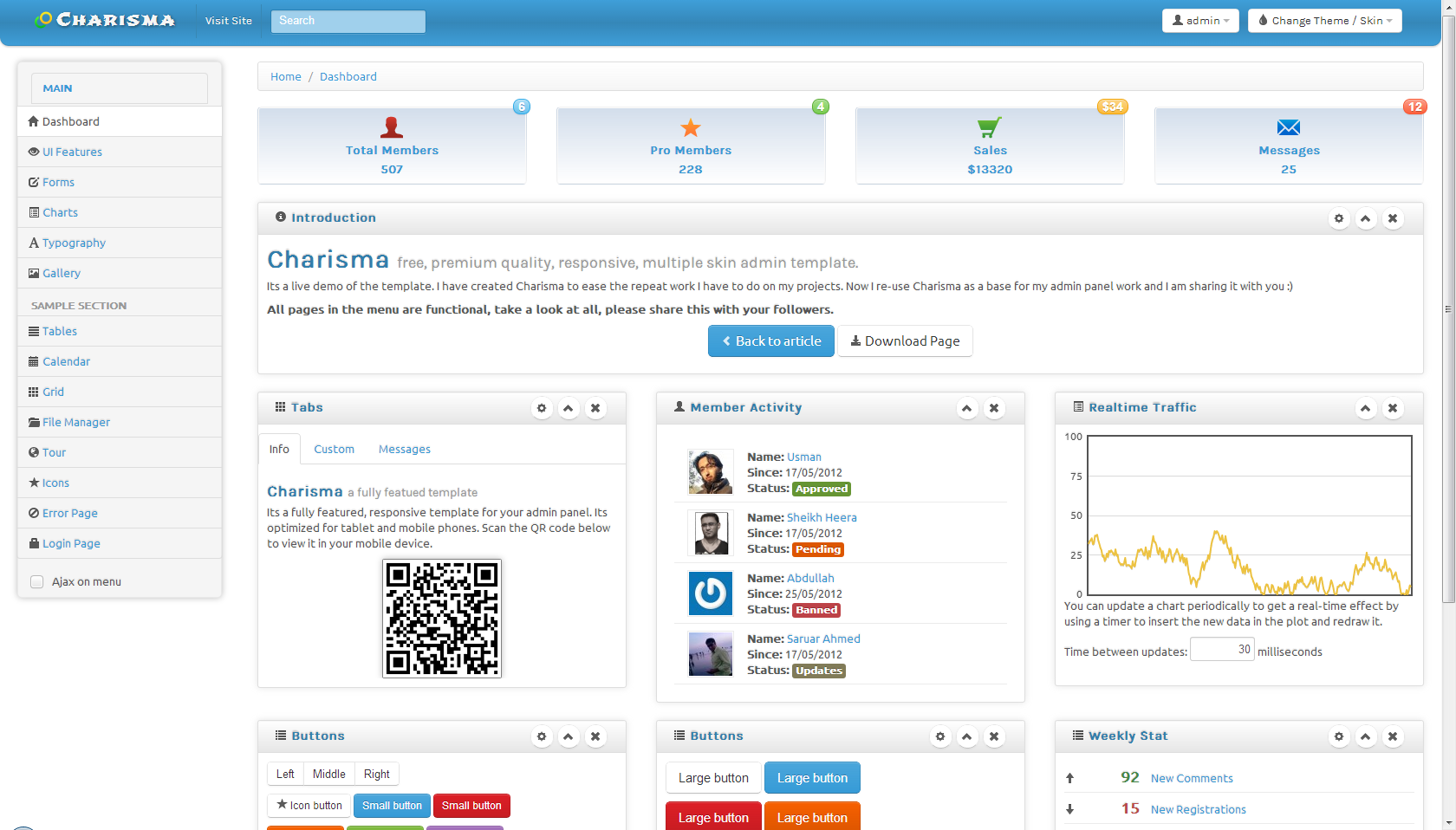
Task: Collapse the left Buttons panel
Action: pyautogui.click(x=569, y=736)
